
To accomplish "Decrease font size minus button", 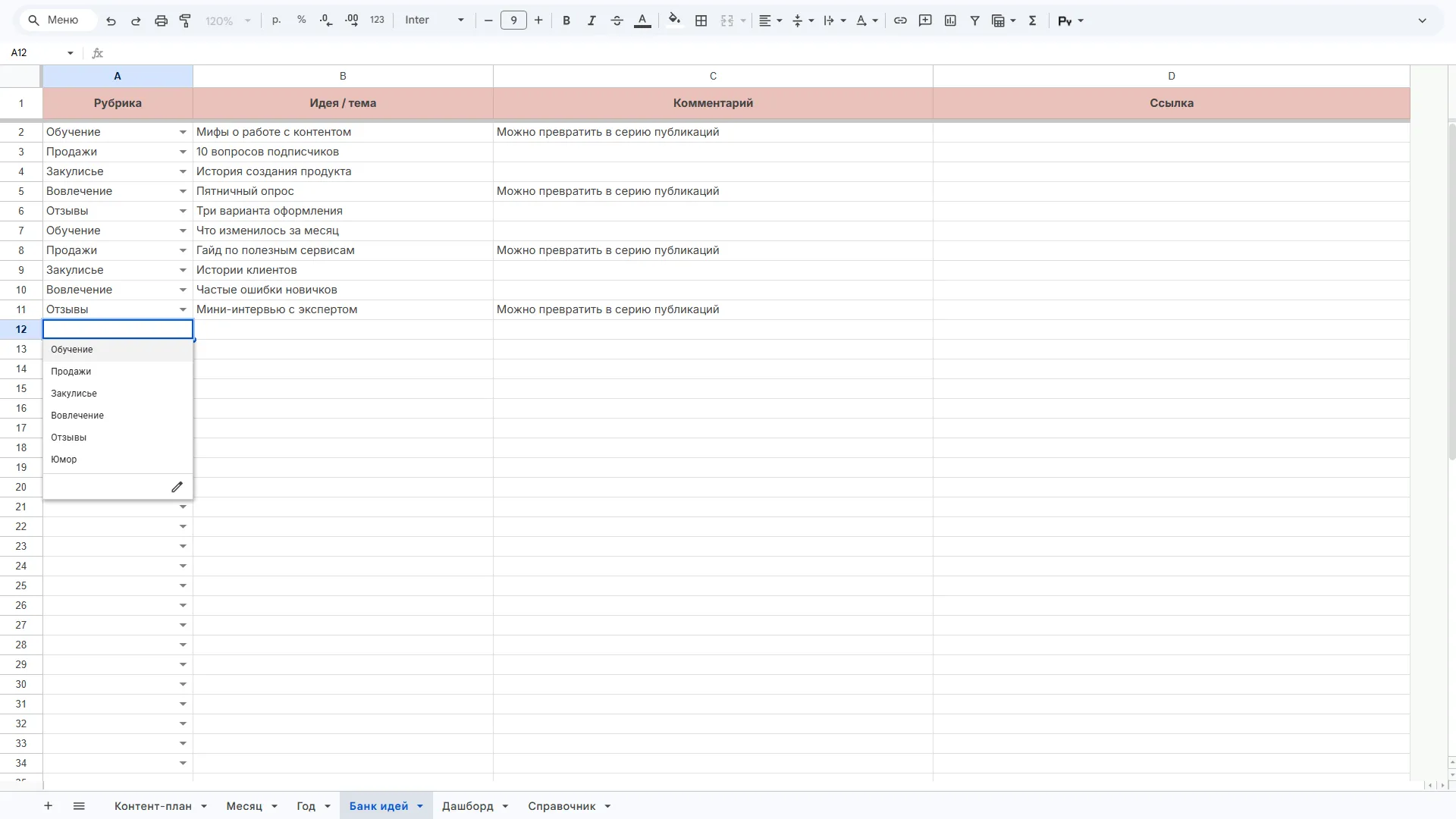I will pos(488,20).
